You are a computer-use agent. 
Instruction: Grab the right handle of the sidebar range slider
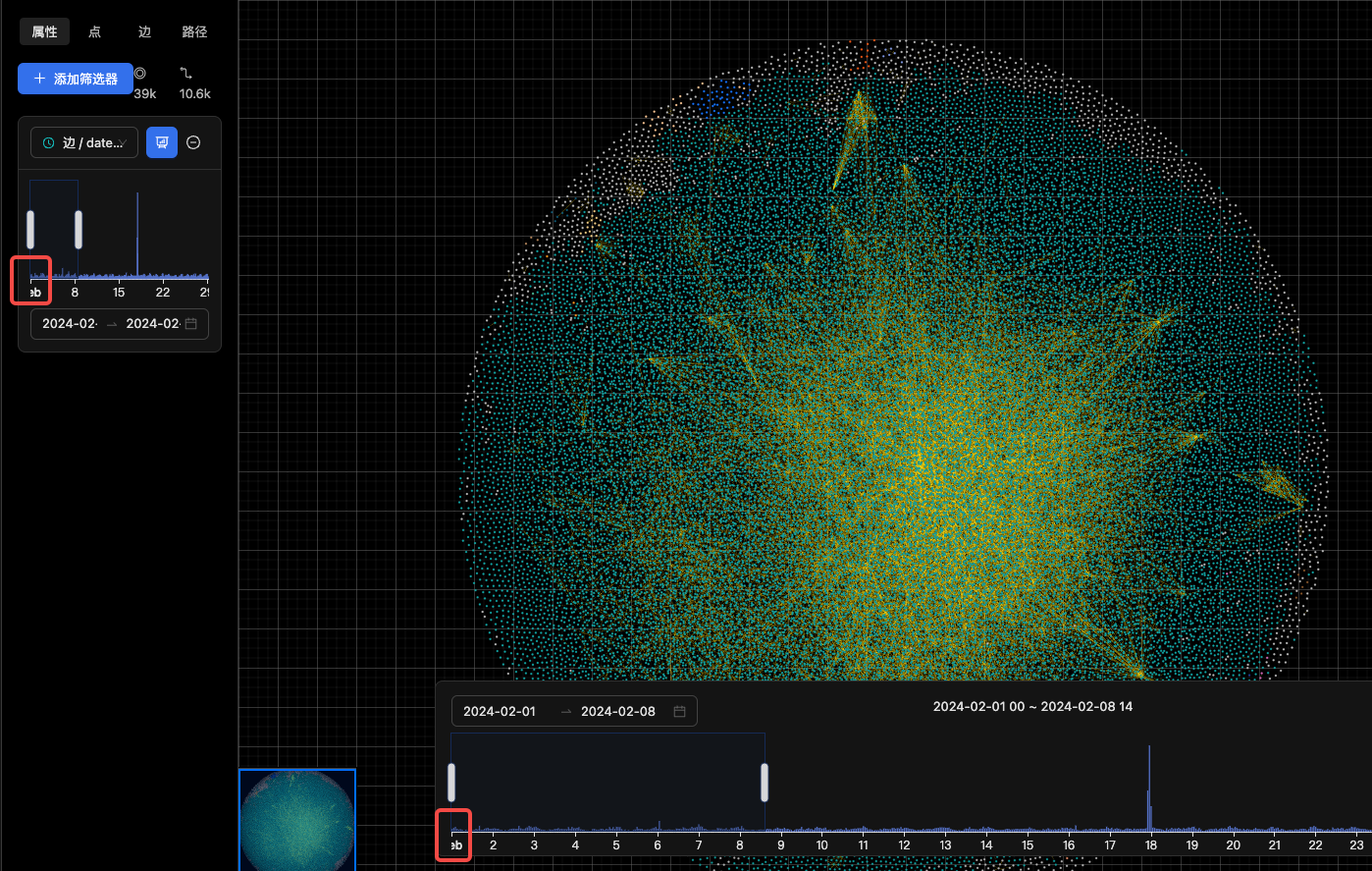(79, 230)
